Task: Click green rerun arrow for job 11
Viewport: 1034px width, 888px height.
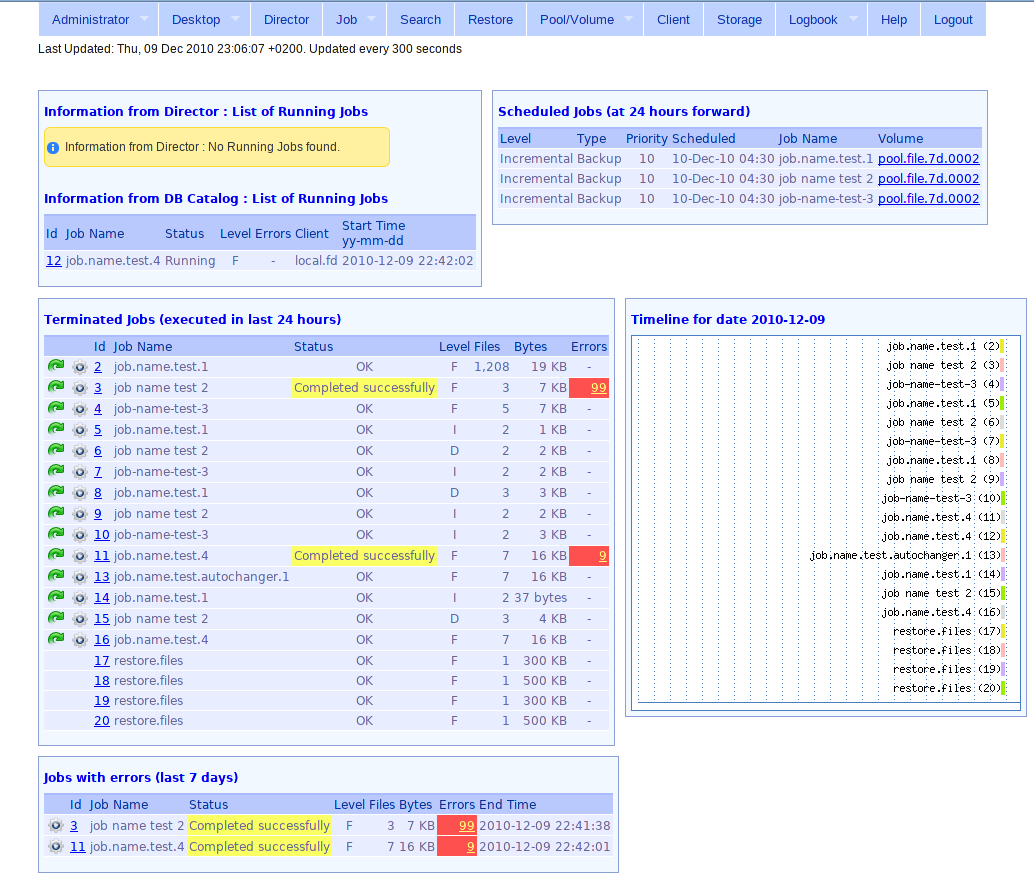Action: pos(56,555)
